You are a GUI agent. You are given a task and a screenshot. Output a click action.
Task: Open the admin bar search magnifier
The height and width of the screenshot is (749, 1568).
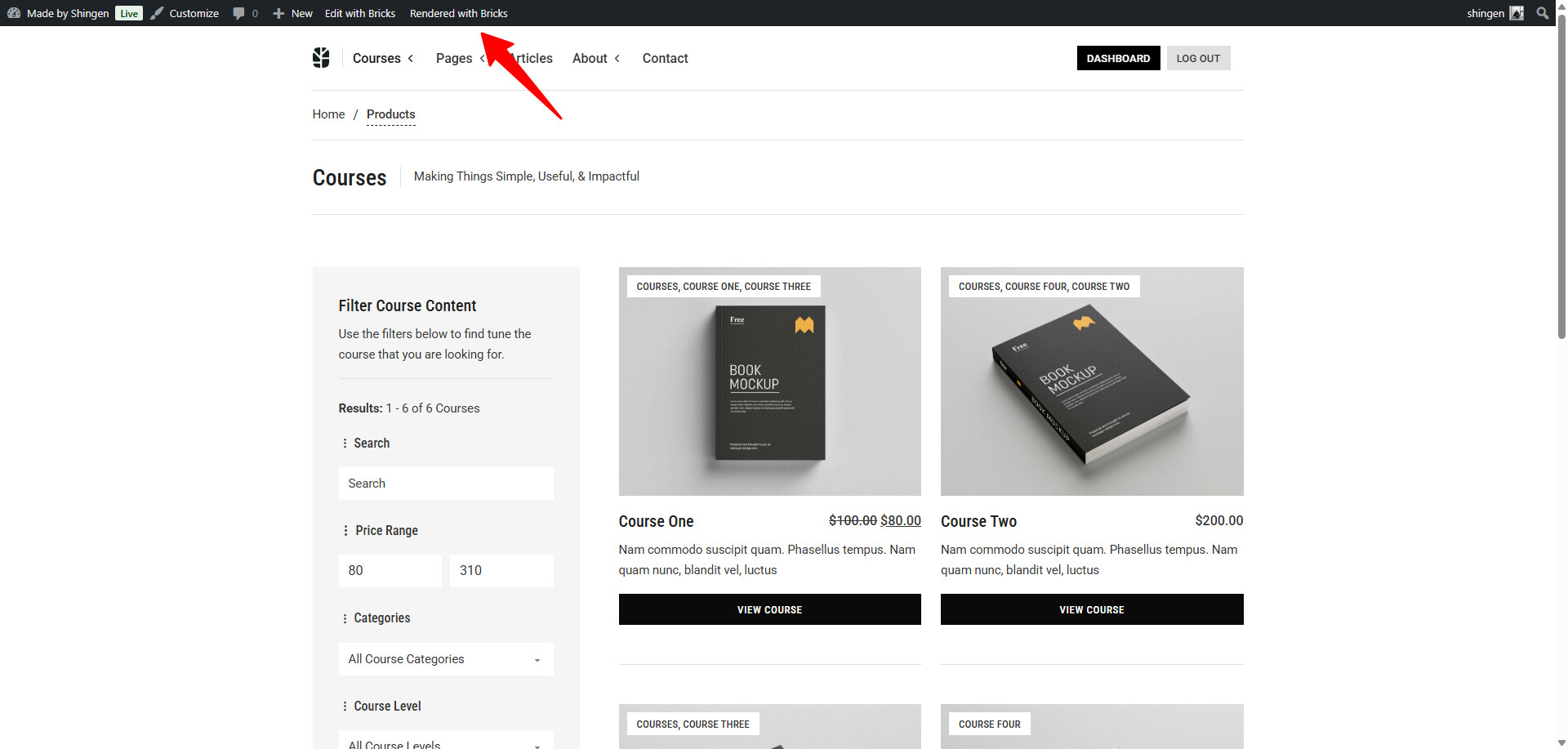[x=1542, y=13]
